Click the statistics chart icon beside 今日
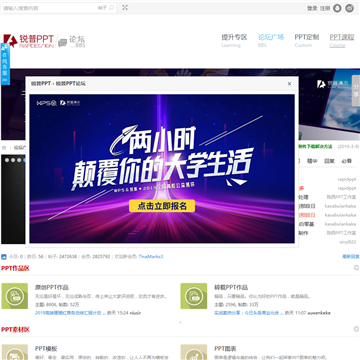 4,257
